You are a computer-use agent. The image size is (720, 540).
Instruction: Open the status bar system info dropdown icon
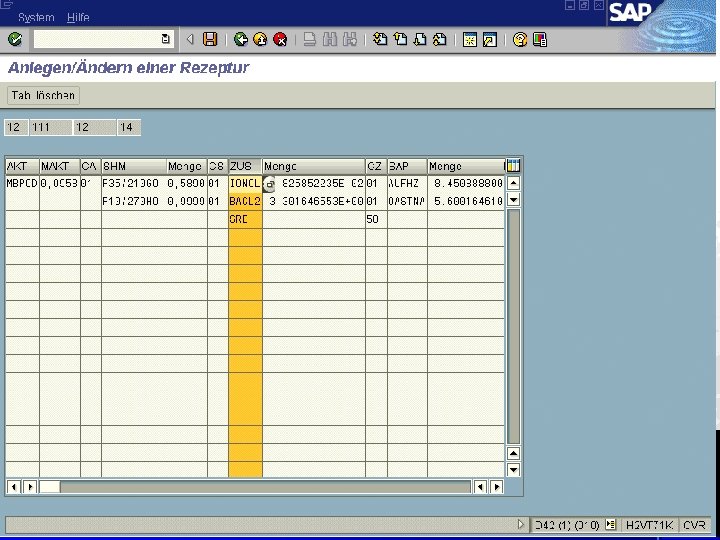click(610, 524)
